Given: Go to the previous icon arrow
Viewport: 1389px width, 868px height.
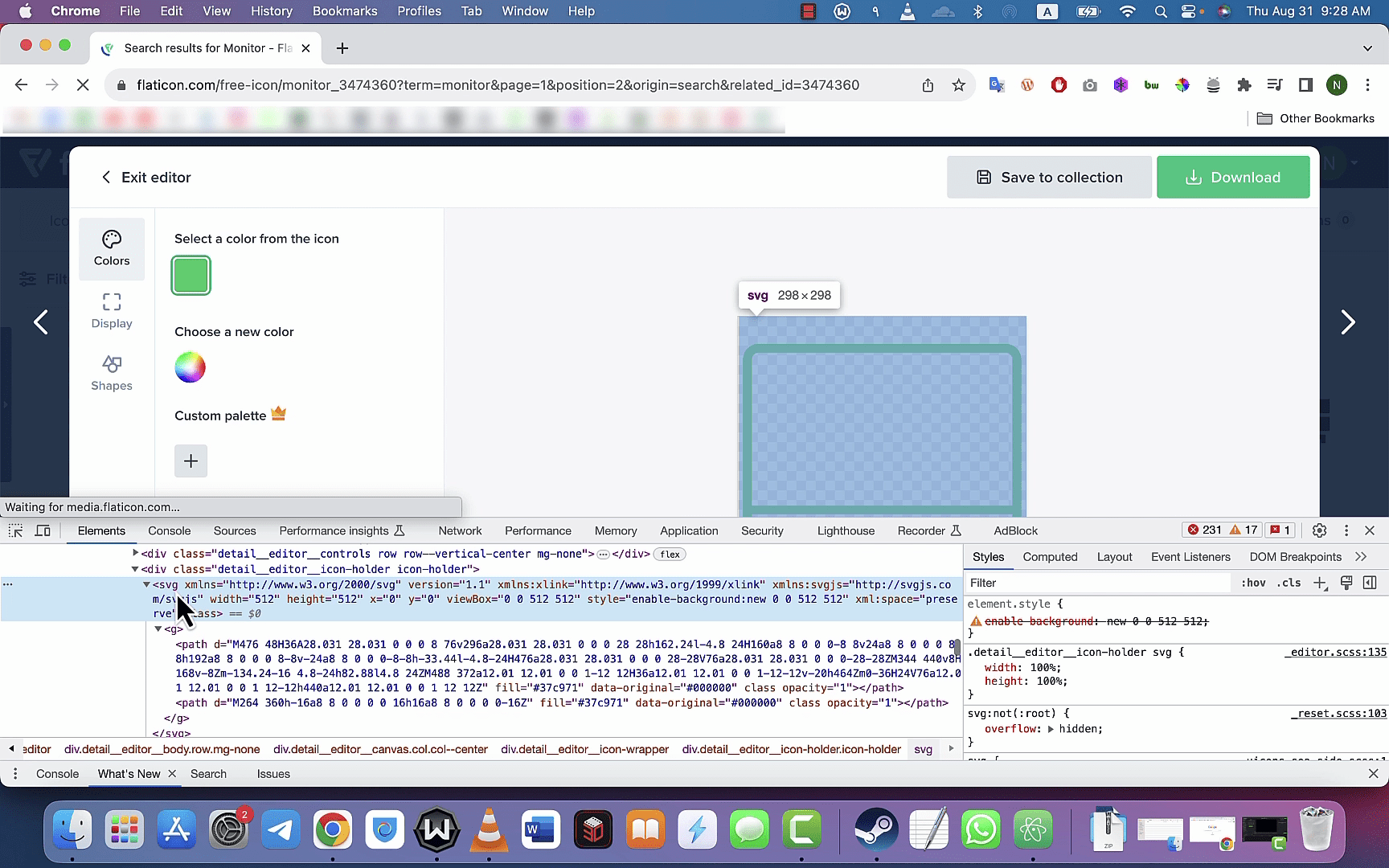Looking at the screenshot, I should pos(41,322).
